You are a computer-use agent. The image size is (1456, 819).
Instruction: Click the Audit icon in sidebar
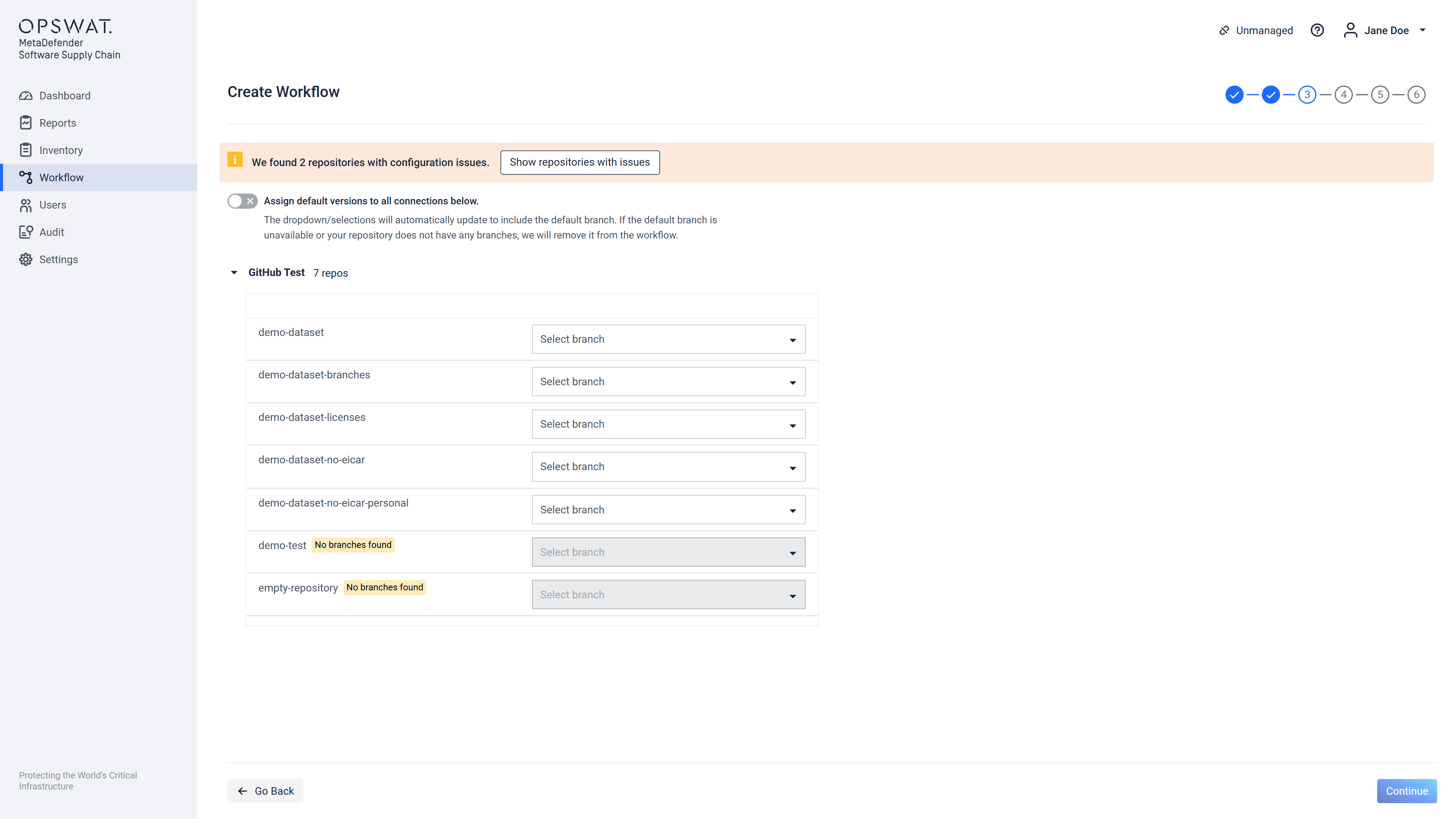(x=25, y=232)
